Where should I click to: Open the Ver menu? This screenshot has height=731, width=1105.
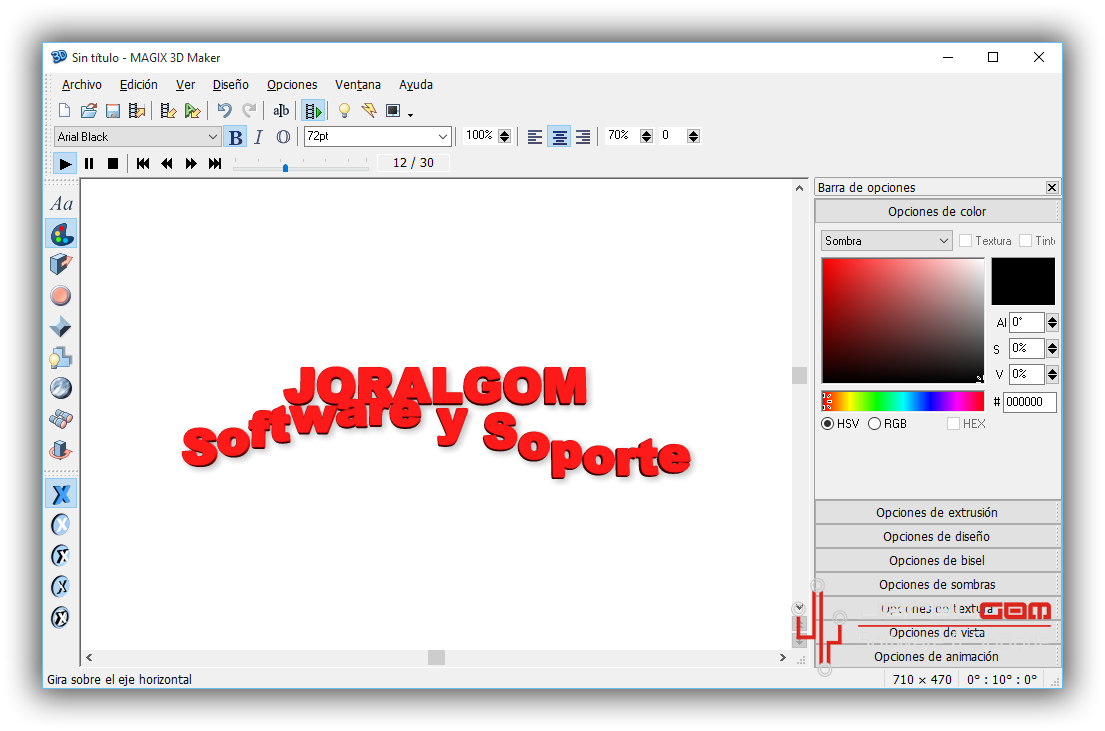pos(185,85)
